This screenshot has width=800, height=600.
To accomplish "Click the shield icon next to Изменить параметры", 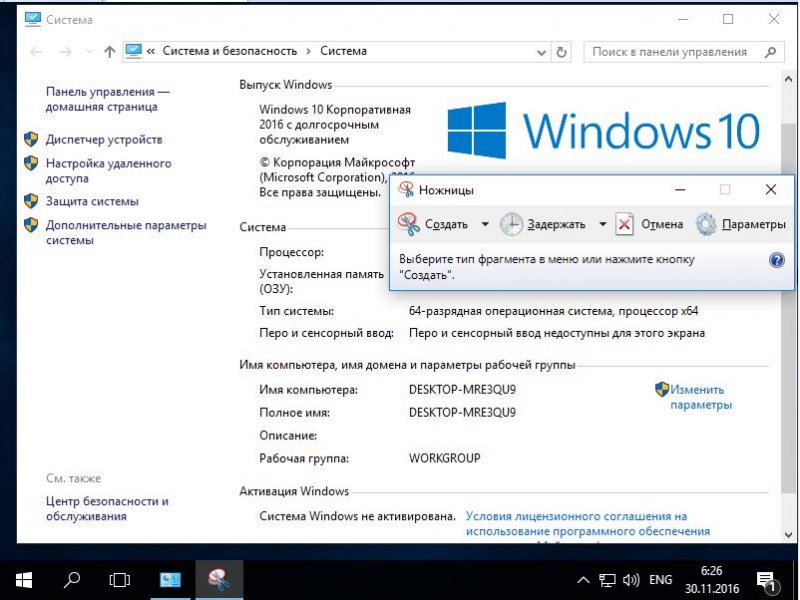I will tap(662, 389).
